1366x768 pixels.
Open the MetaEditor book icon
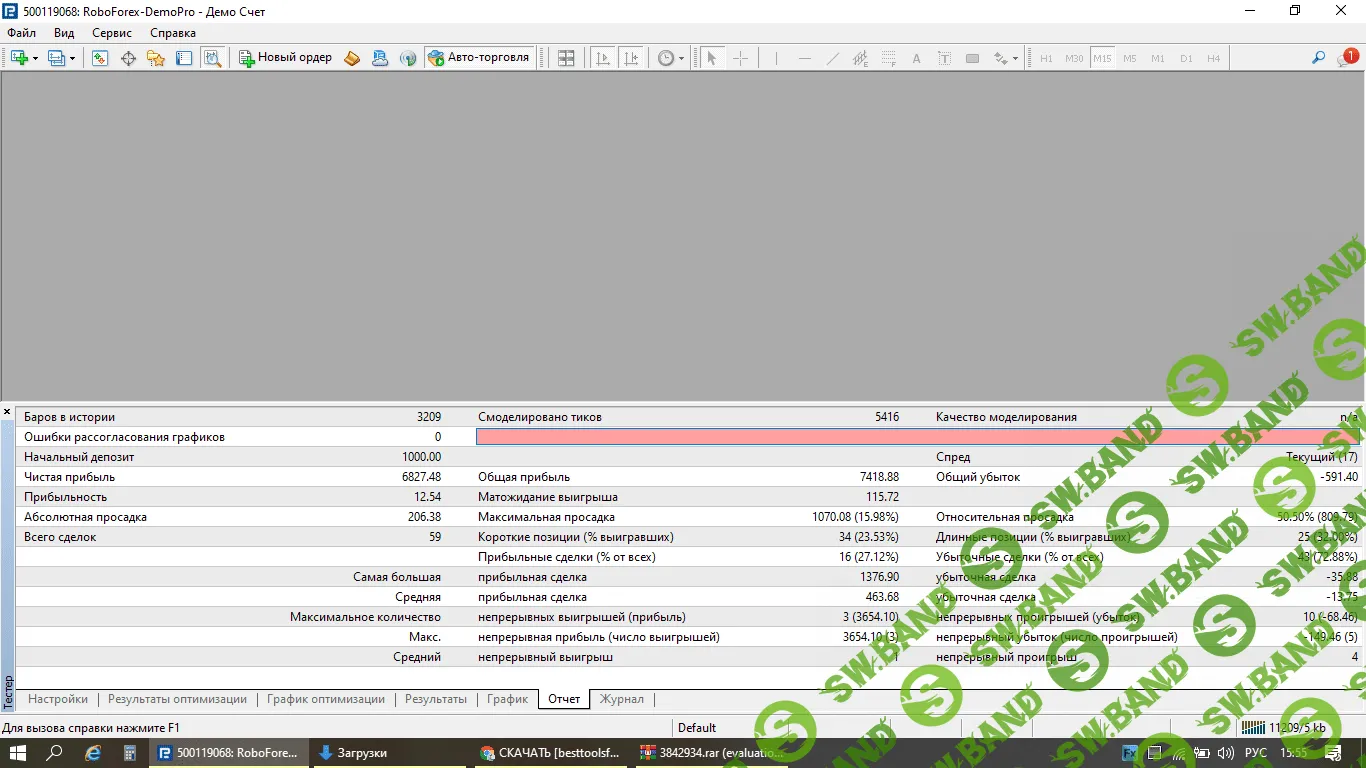click(x=352, y=58)
